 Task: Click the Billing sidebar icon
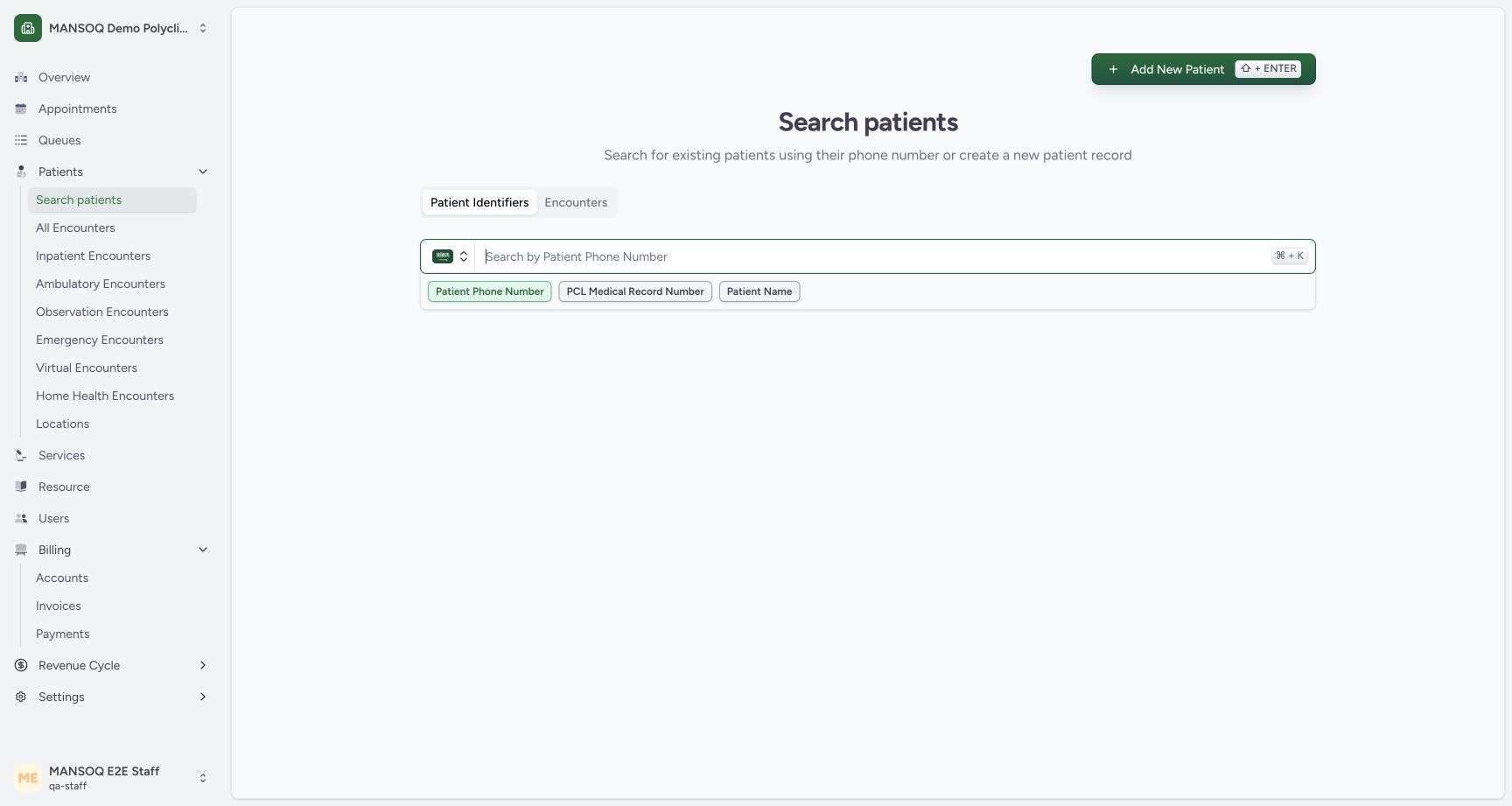pos(21,550)
